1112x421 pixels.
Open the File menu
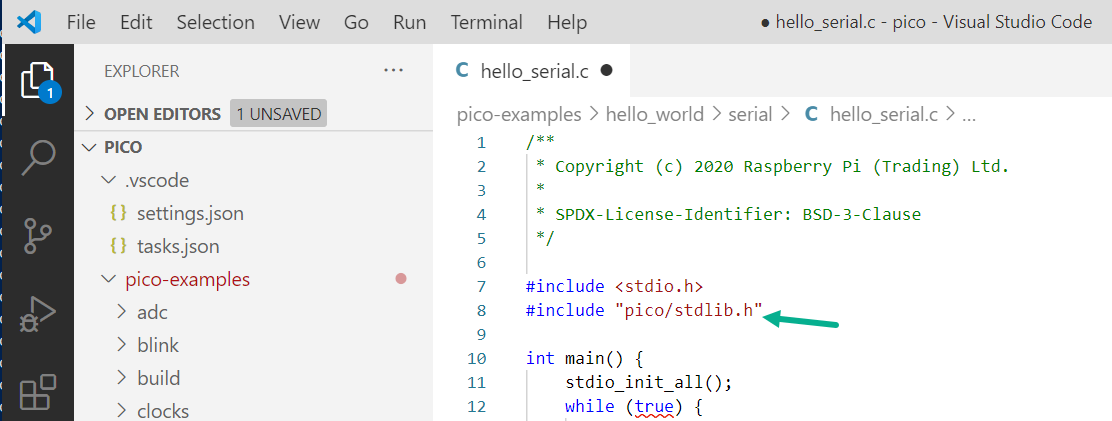pos(81,23)
